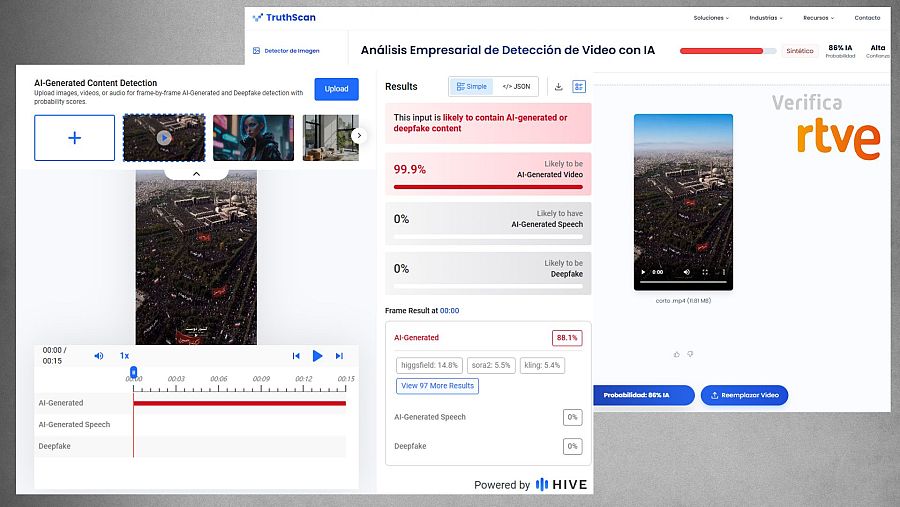Switch results to Simple view
This screenshot has height=507, width=900.
point(471,87)
